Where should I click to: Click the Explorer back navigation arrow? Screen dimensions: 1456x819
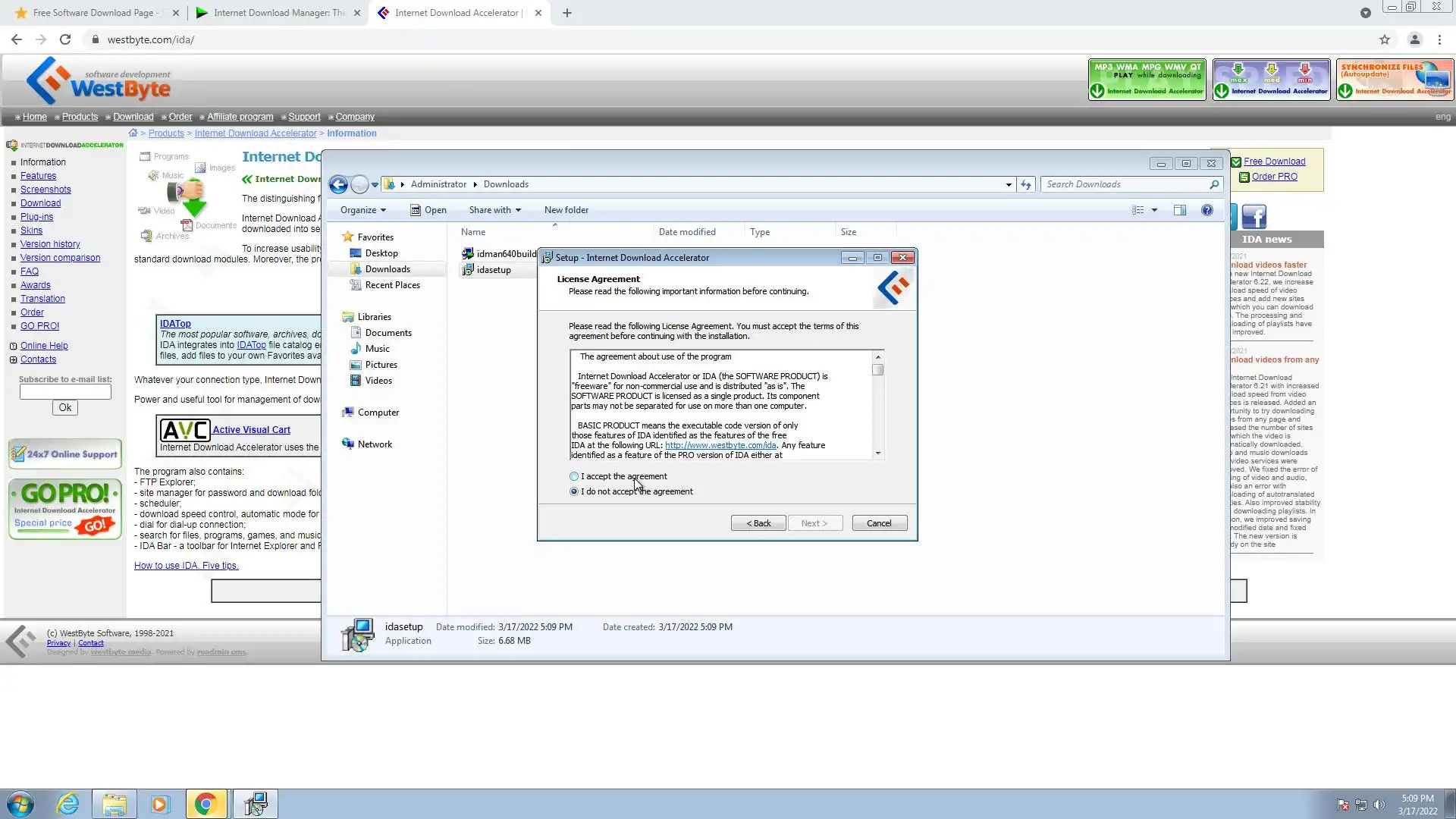[338, 184]
